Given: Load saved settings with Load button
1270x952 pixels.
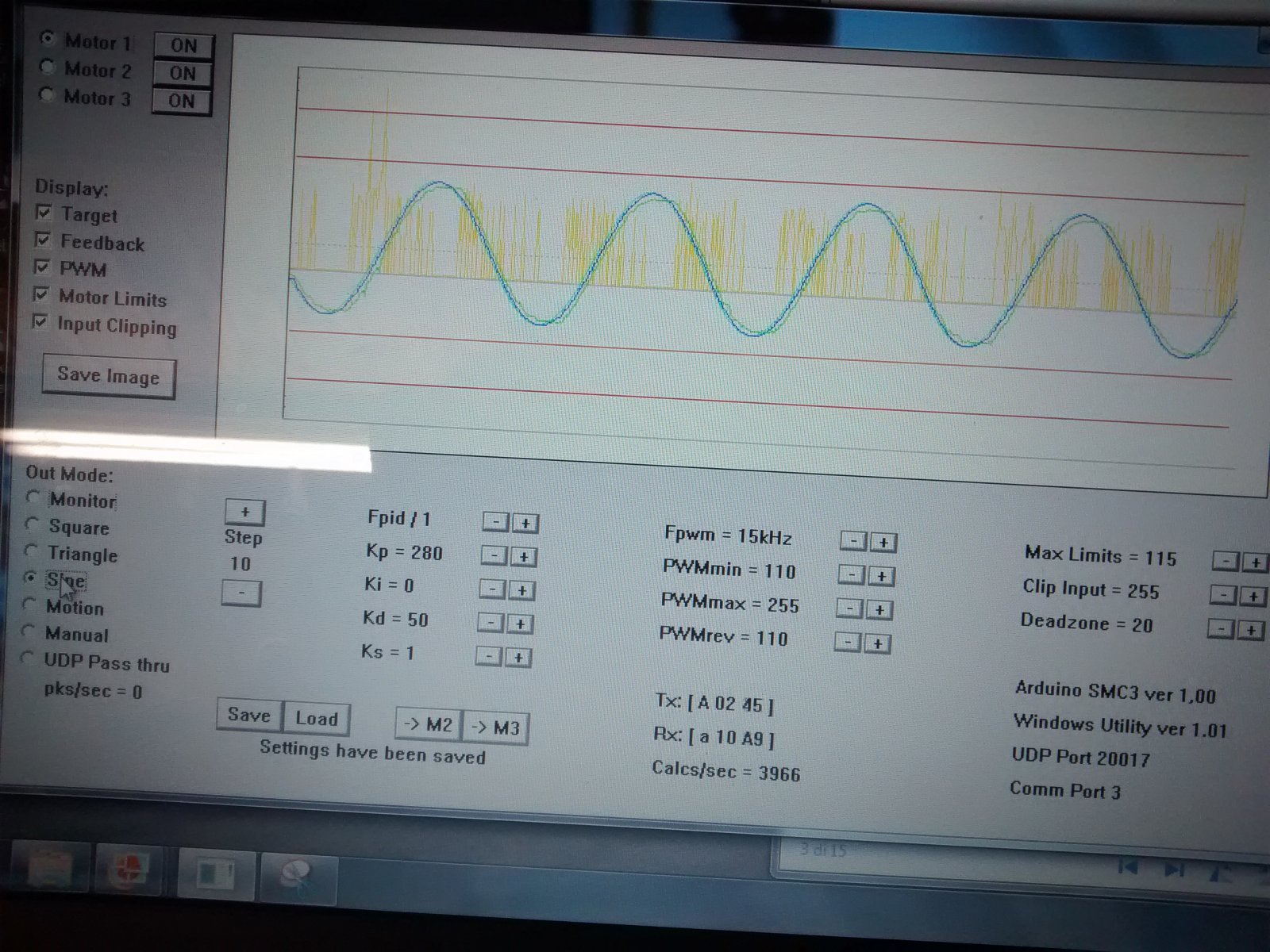Looking at the screenshot, I should [316, 719].
